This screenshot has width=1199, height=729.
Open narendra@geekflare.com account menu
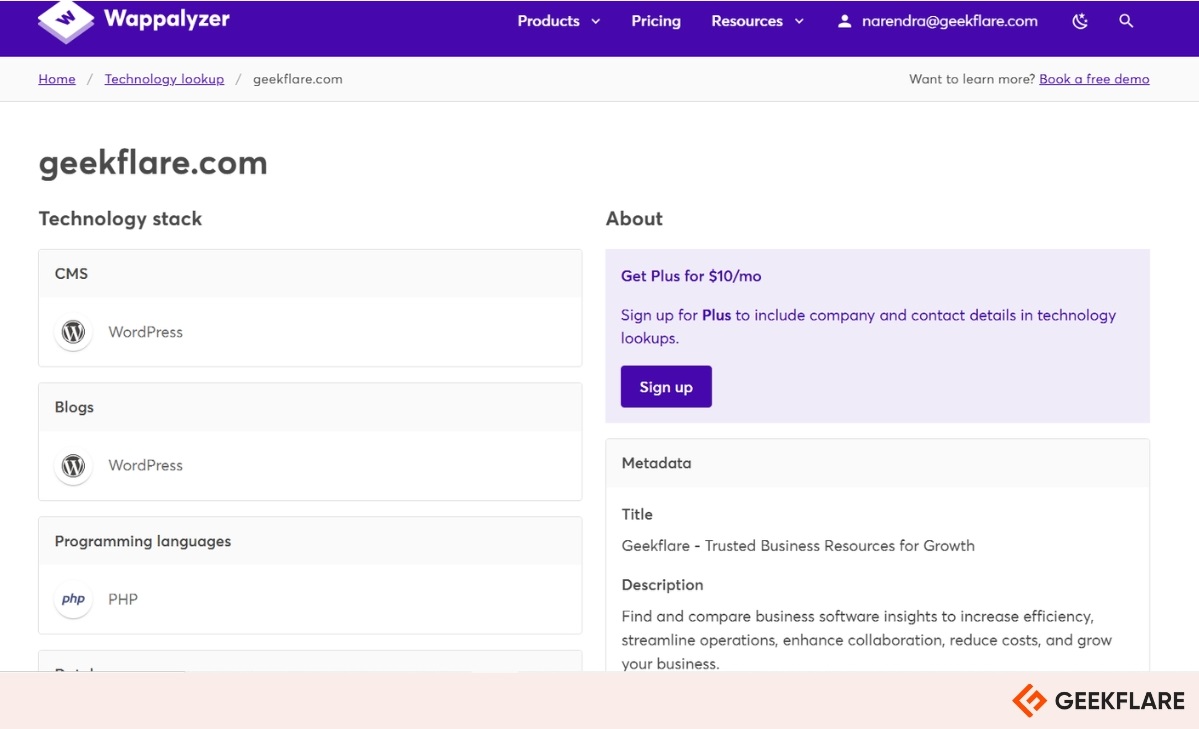[950, 21]
